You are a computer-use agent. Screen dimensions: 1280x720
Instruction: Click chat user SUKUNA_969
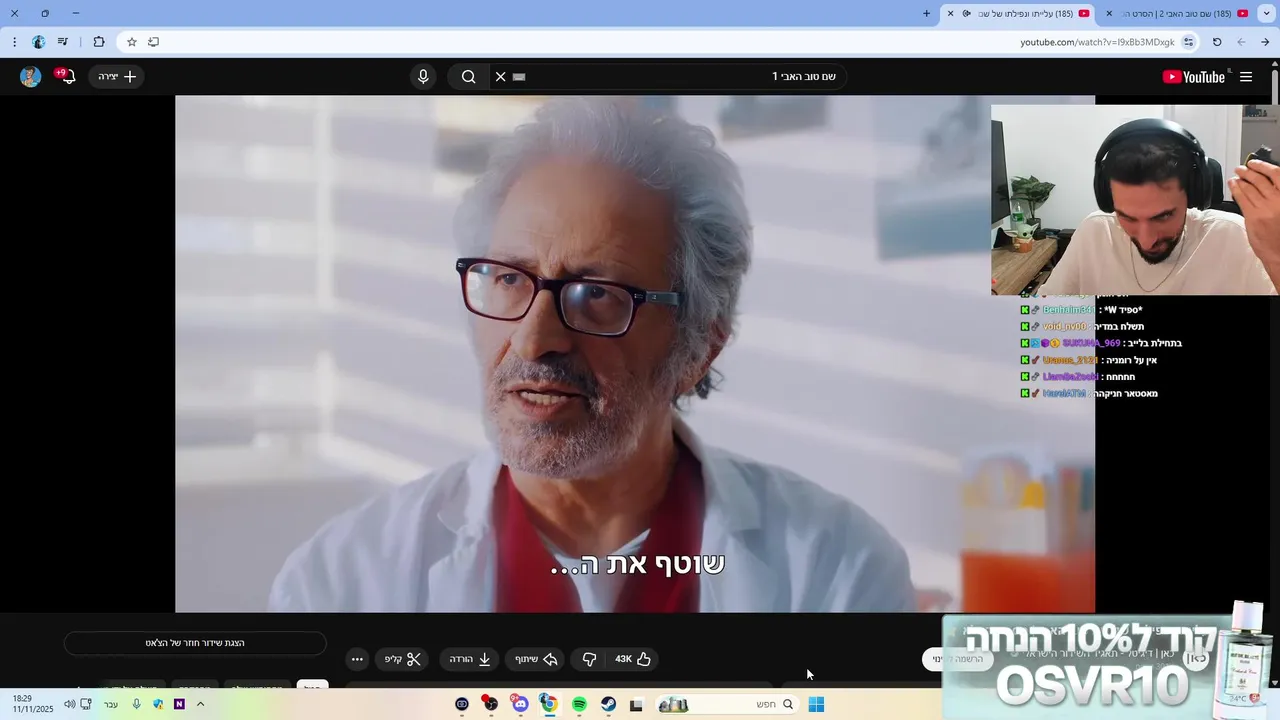pos(1091,343)
